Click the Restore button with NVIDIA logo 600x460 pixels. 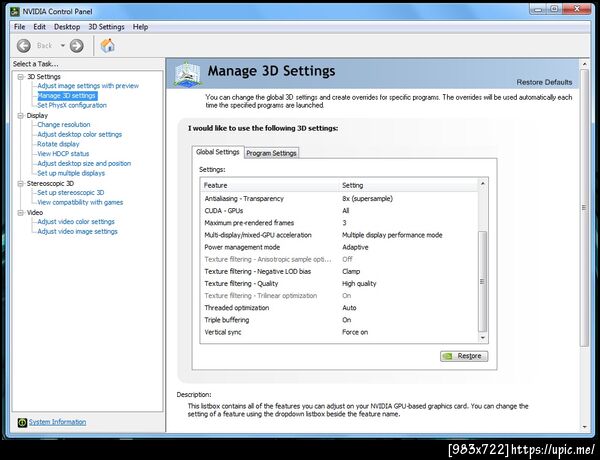point(464,356)
